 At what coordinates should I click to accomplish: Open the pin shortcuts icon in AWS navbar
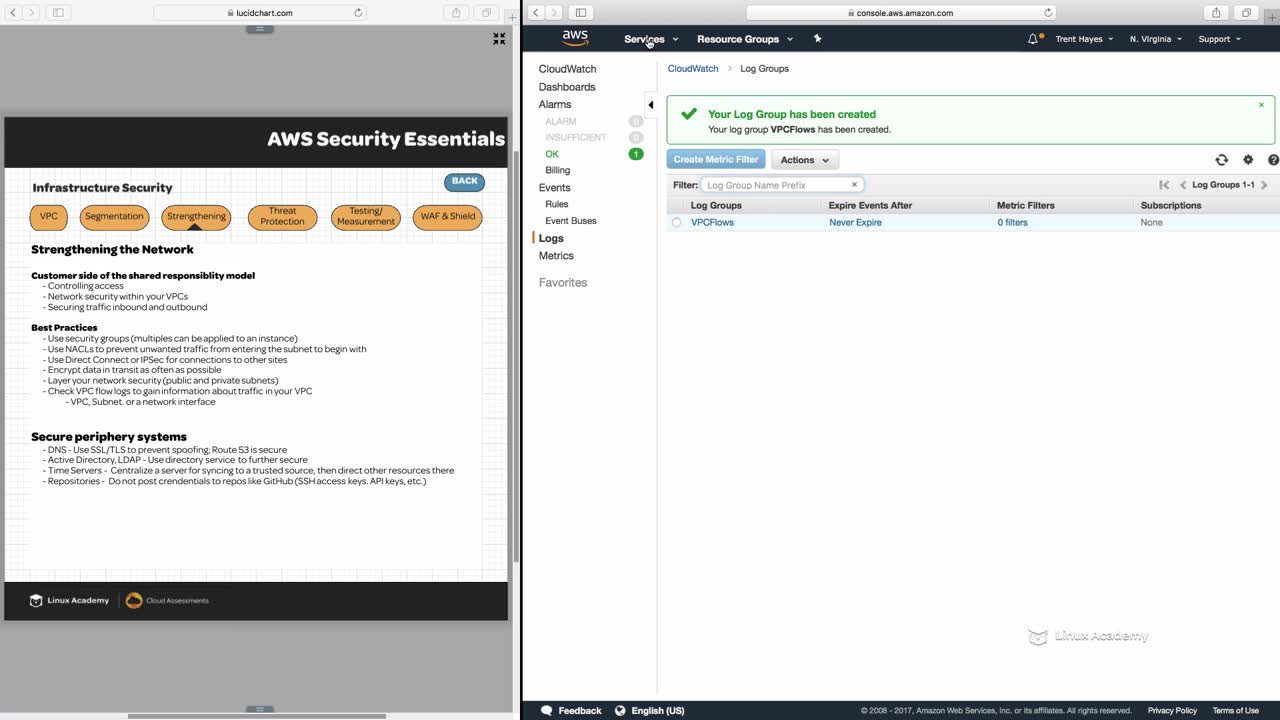(x=817, y=39)
